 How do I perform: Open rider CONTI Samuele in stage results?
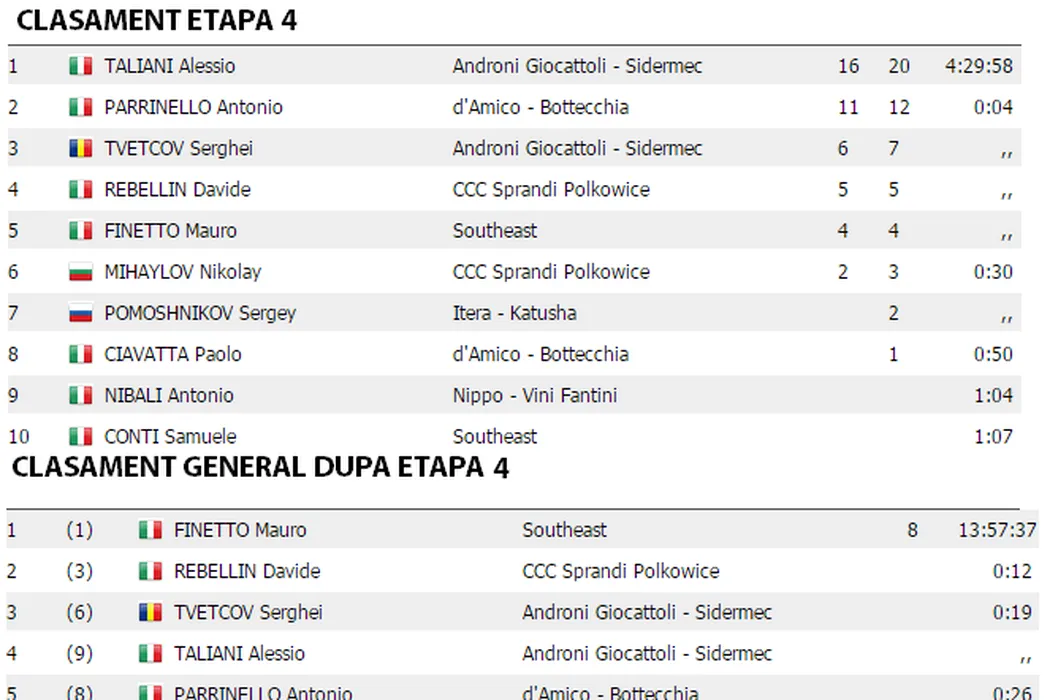click(170, 437)
